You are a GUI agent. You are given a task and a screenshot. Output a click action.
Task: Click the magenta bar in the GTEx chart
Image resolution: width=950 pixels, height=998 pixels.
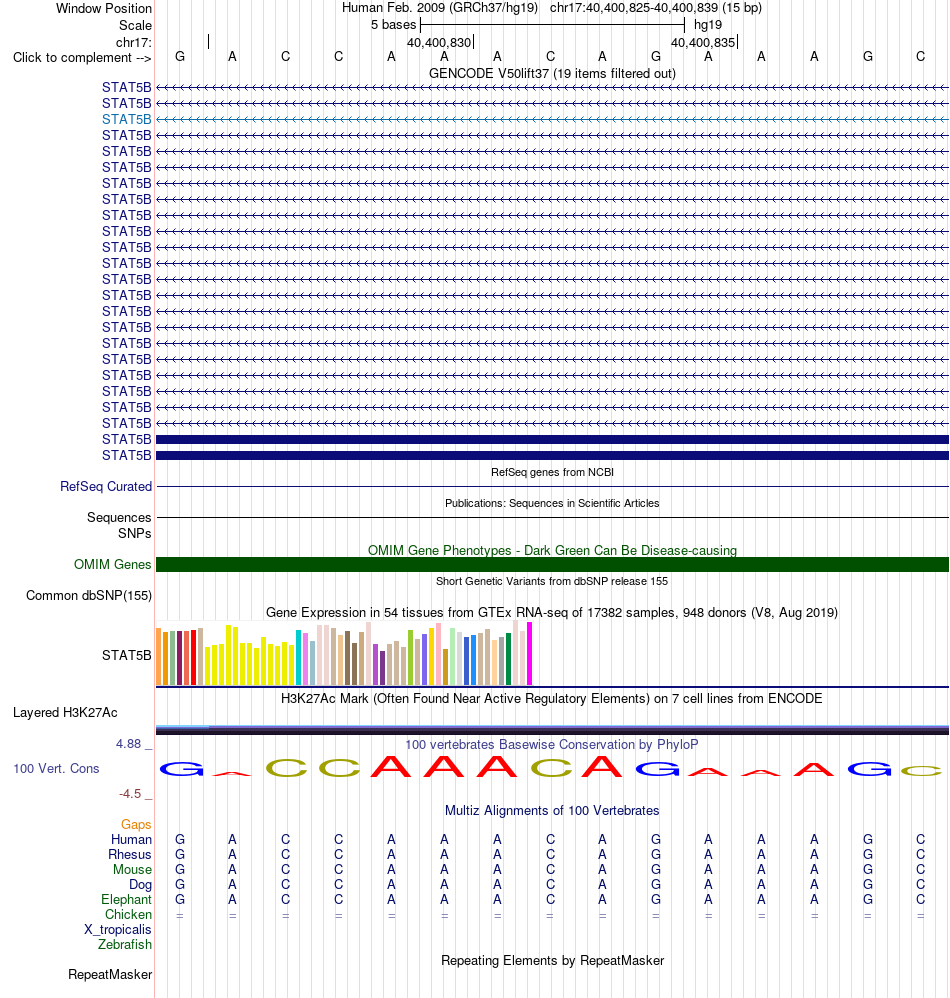point(529,654)
